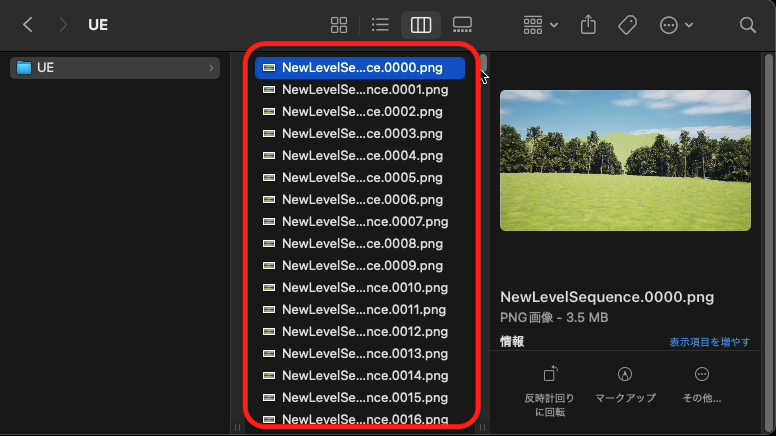The width and height of the screenshot is (776, 436).
Task: Click the NewLevelSequence.0000.png preview title
Action: tap(607, 297)
